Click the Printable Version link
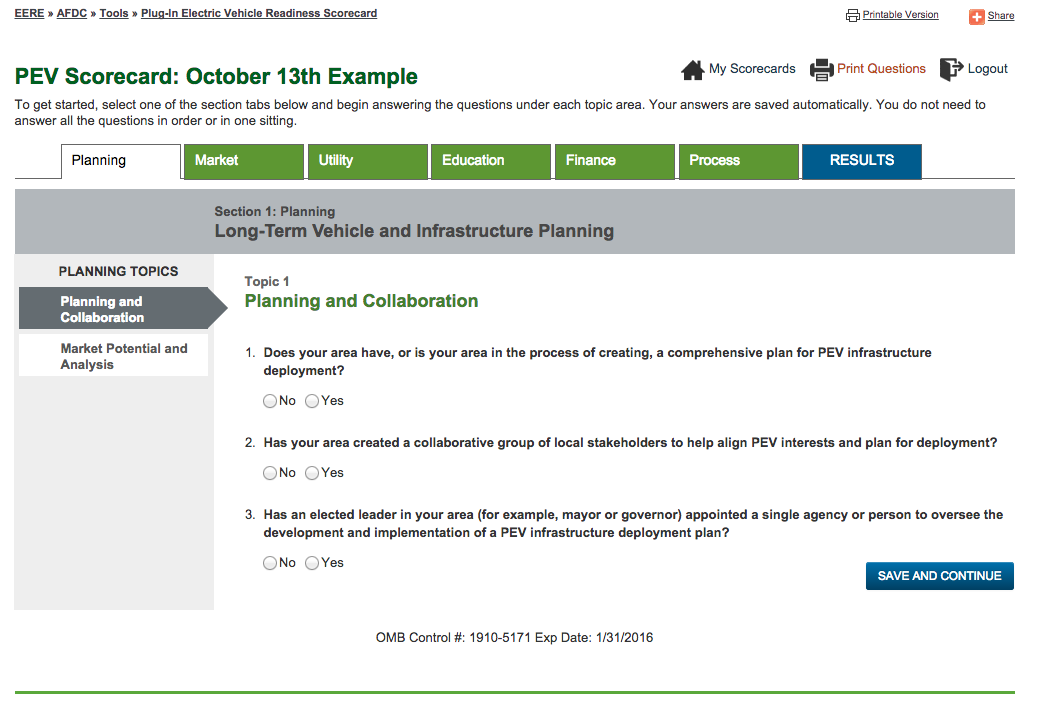This screenshot has width=1037, height=712. click(900, 15)
